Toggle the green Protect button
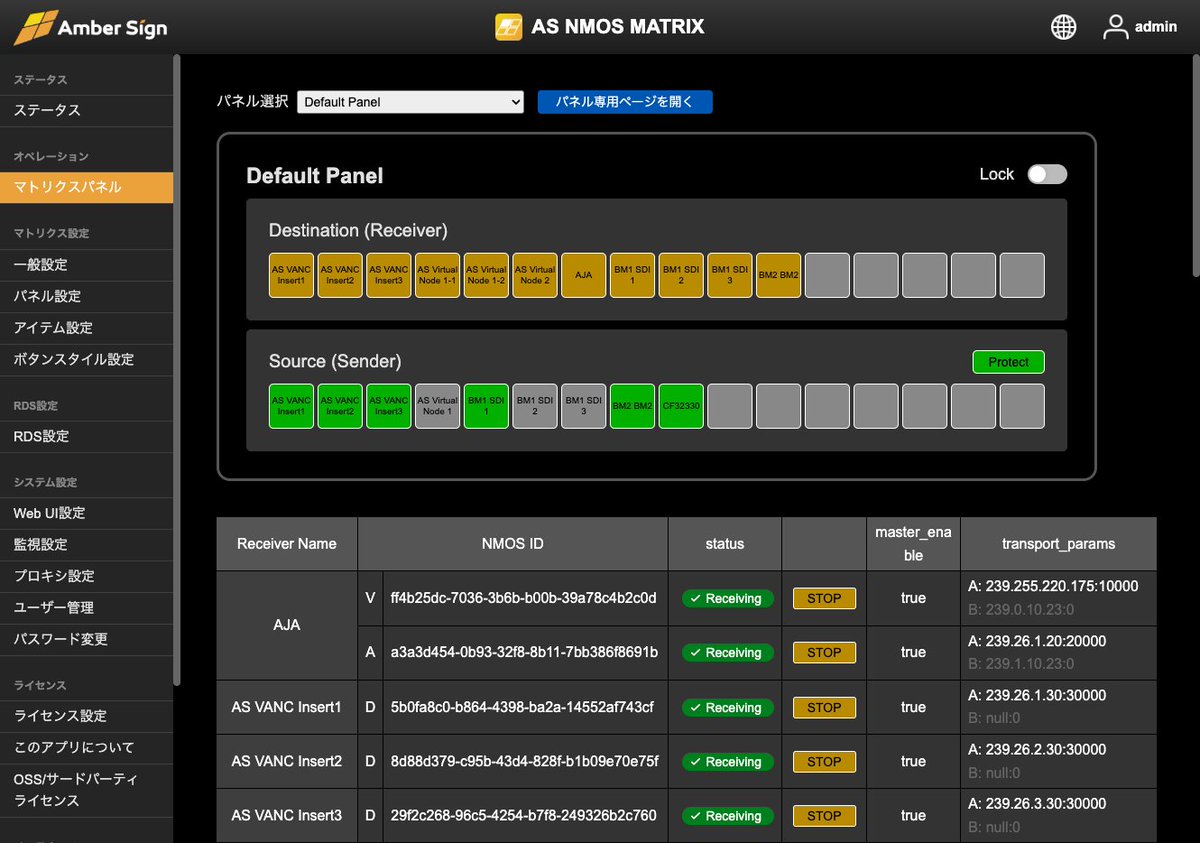 (1008, 362)
